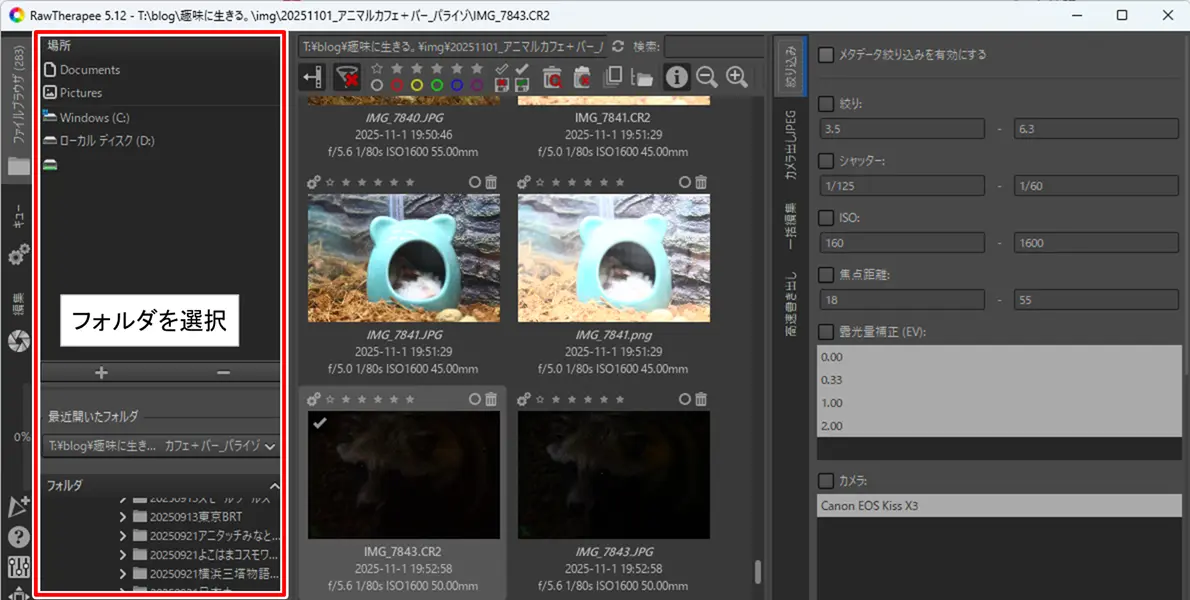Click the plus button to add a folder

coord(101,372)
